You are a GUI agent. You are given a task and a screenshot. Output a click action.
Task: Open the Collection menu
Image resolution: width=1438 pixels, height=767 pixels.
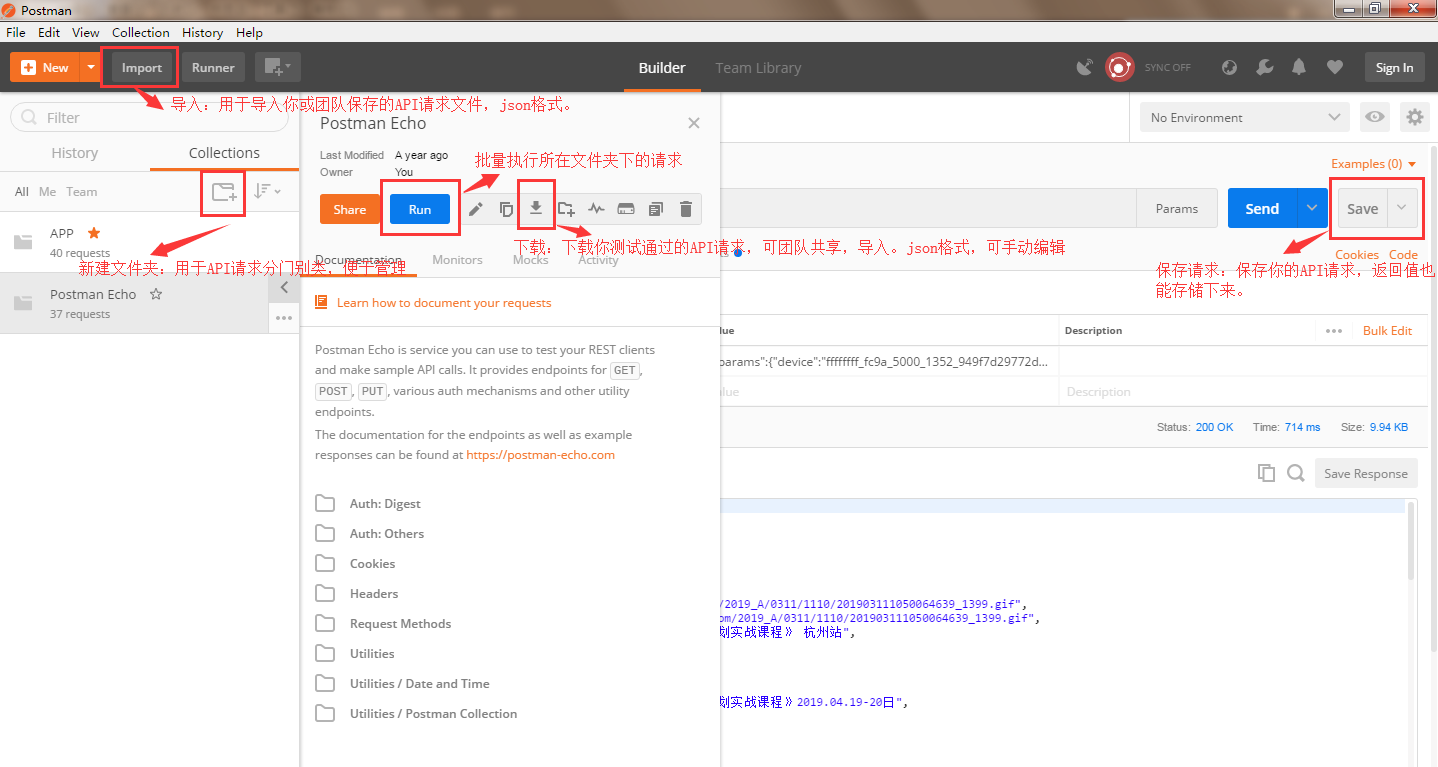(x=140, y=32)
